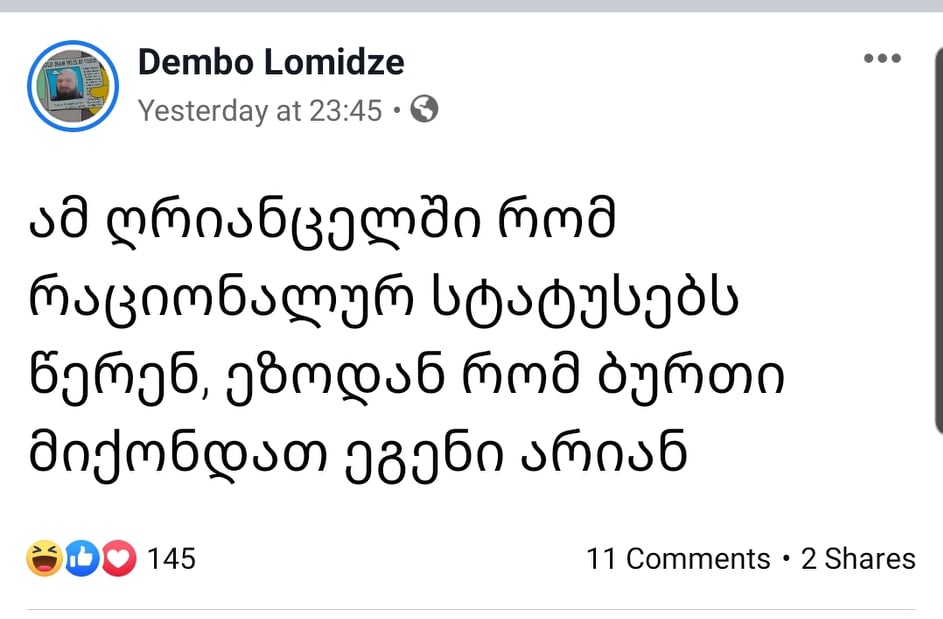The height and width of the screenshot is (619, 943).
Task: Show the 11 Comments on the post
Action: point(678,559)
